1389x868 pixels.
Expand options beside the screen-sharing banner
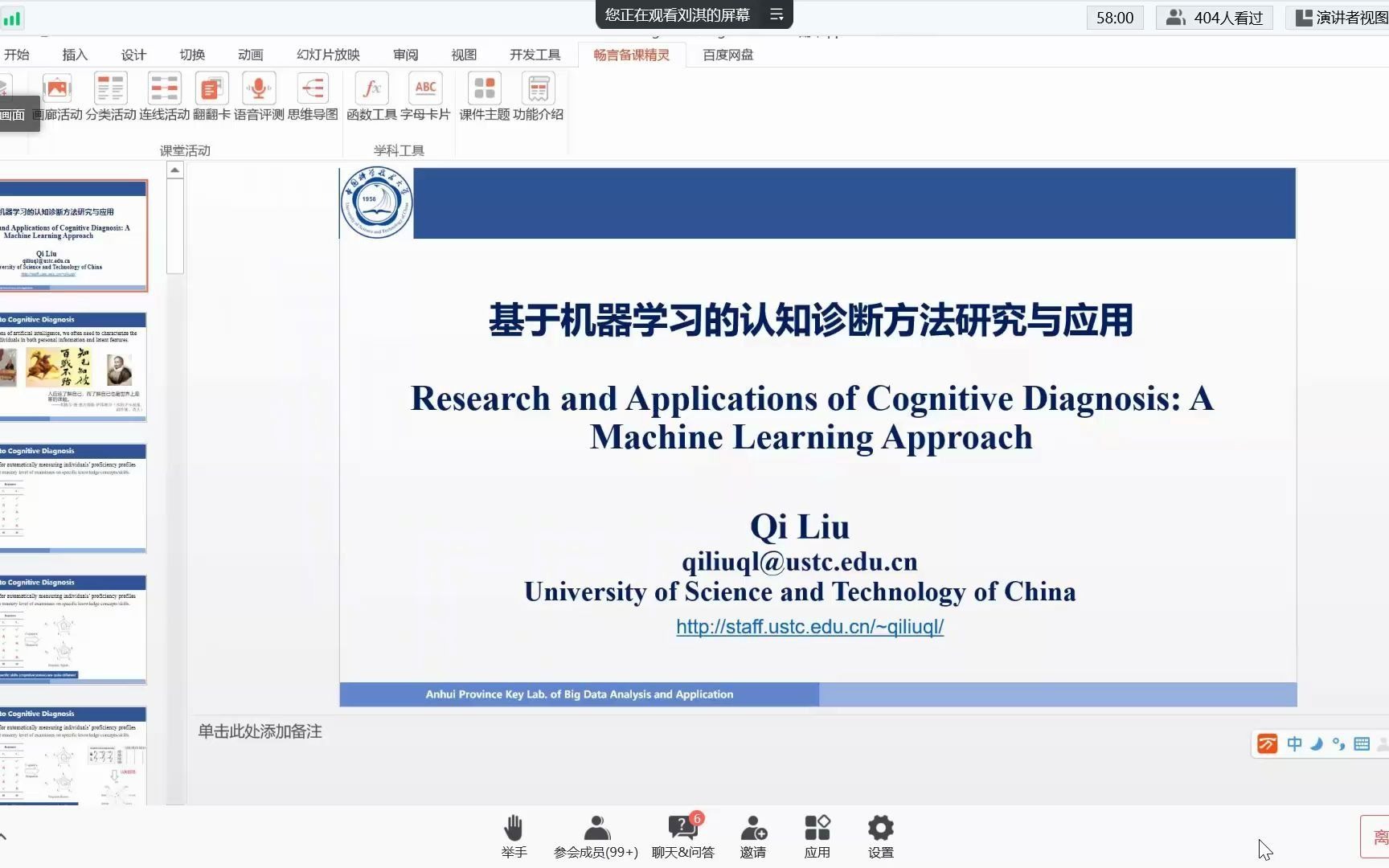(x=776, y=14)
